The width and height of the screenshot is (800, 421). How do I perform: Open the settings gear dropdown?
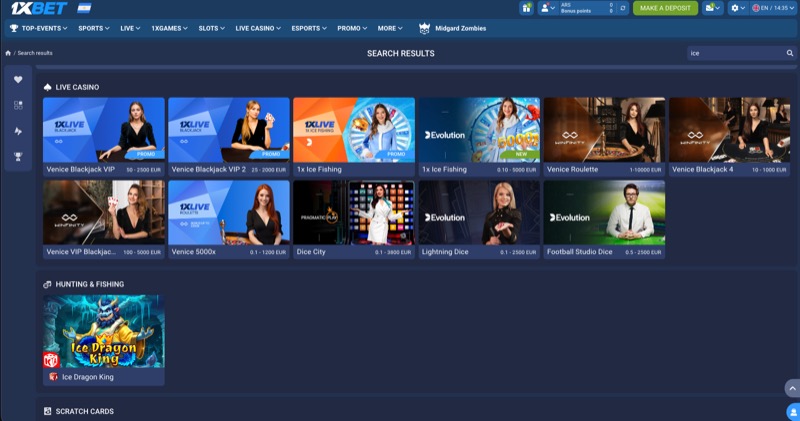[x=738, y=8]
